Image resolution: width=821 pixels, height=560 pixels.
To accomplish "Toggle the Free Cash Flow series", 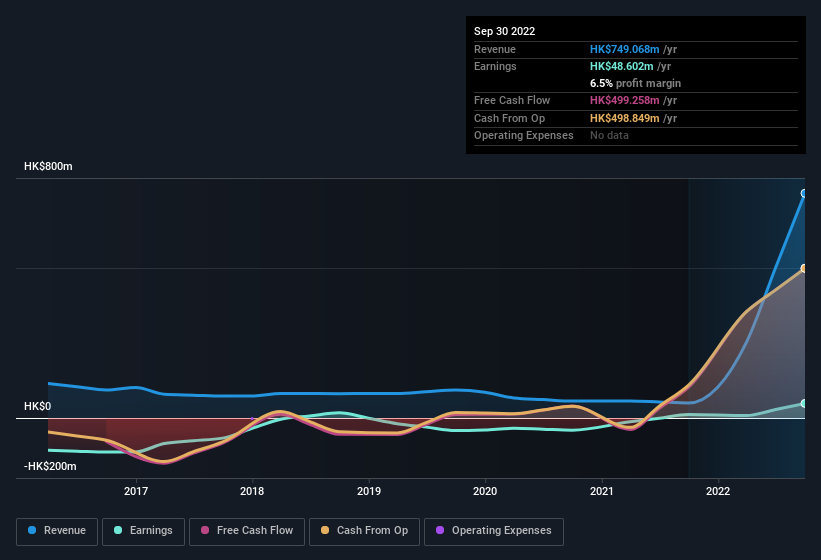I will click(247, 531).
